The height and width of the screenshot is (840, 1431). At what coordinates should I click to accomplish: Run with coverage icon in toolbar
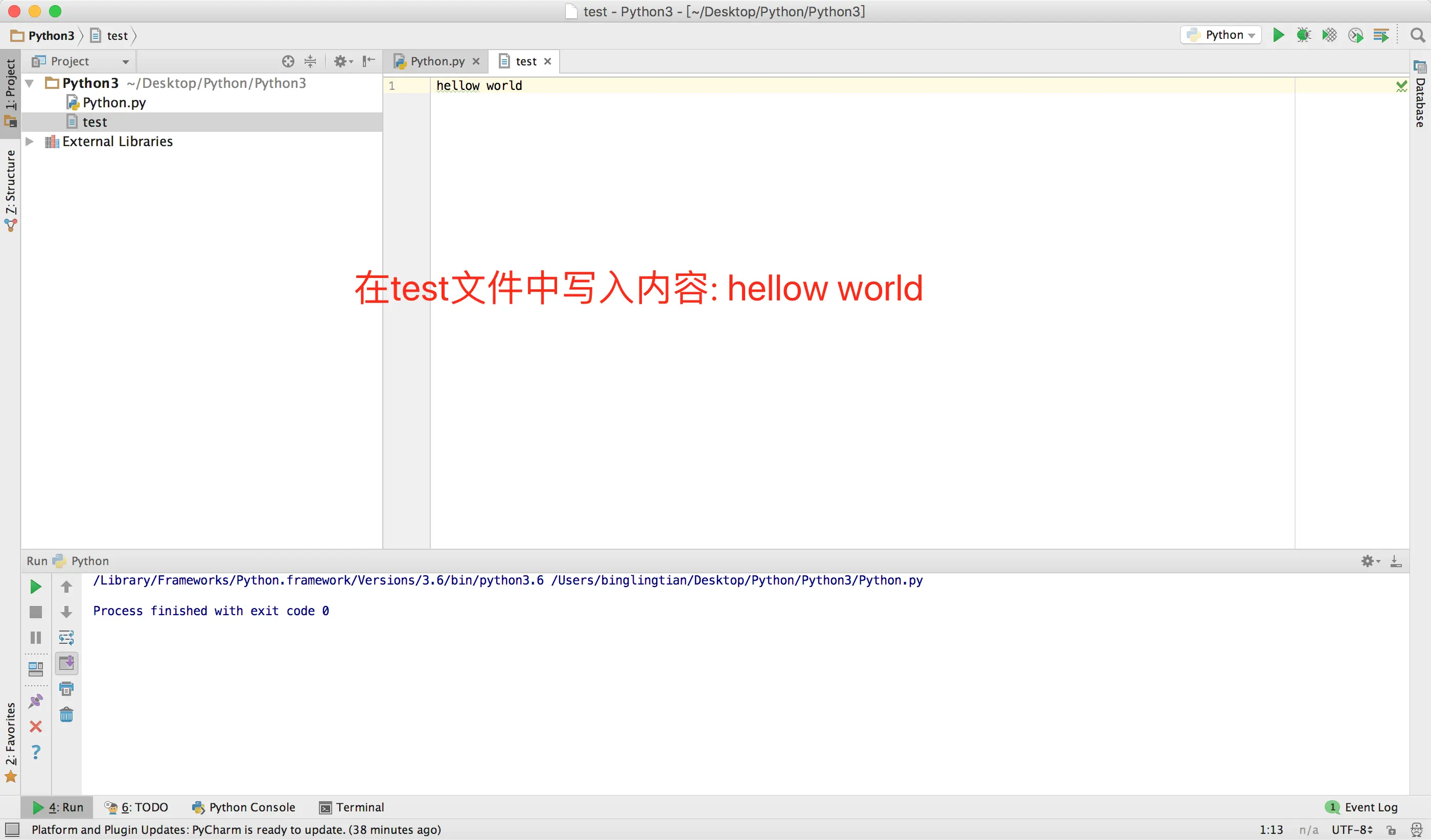[1329, 35]
